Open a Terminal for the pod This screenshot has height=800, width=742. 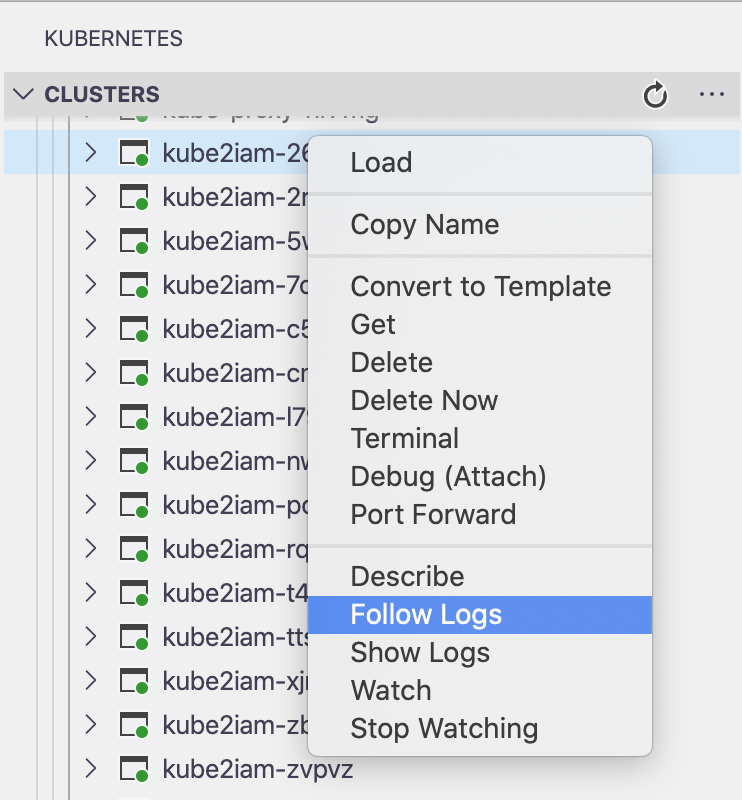405,438
